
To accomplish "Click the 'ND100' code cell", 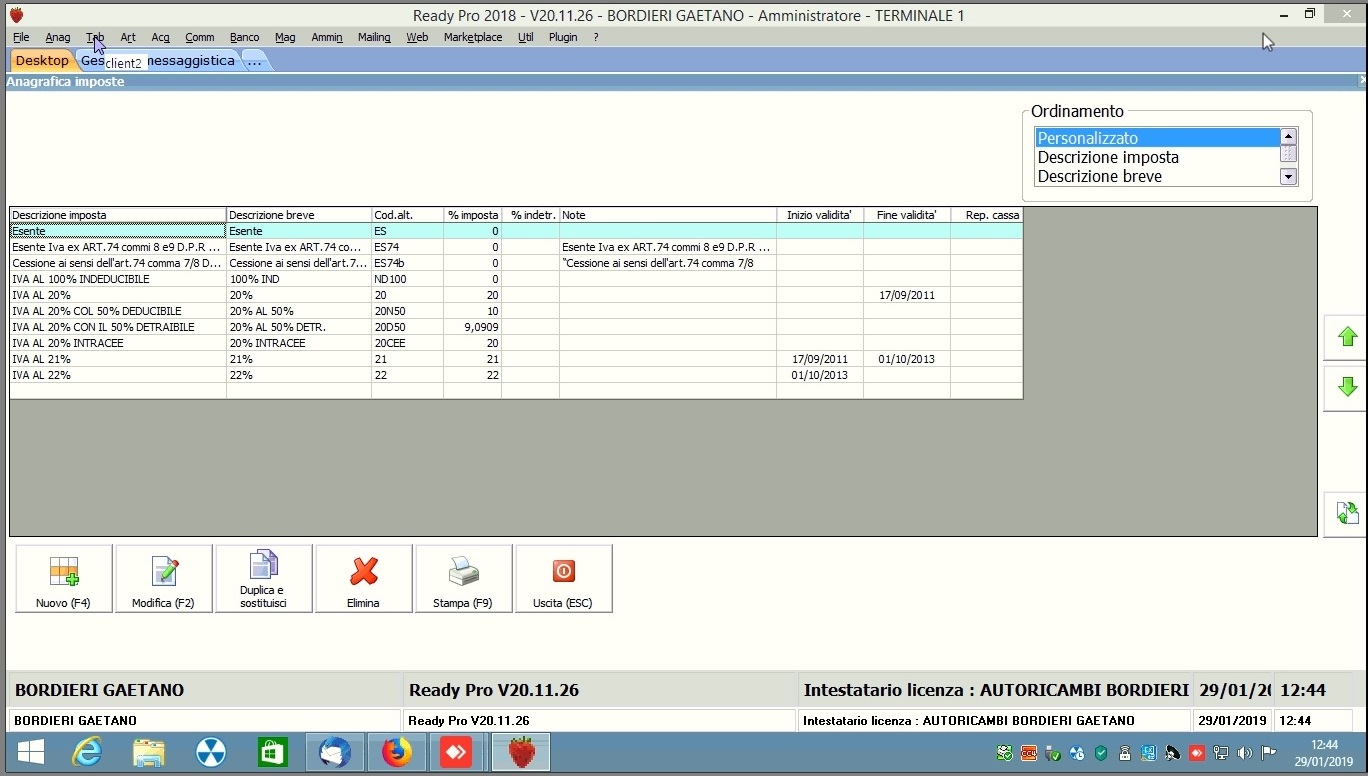I will click(x=407, y=279).
